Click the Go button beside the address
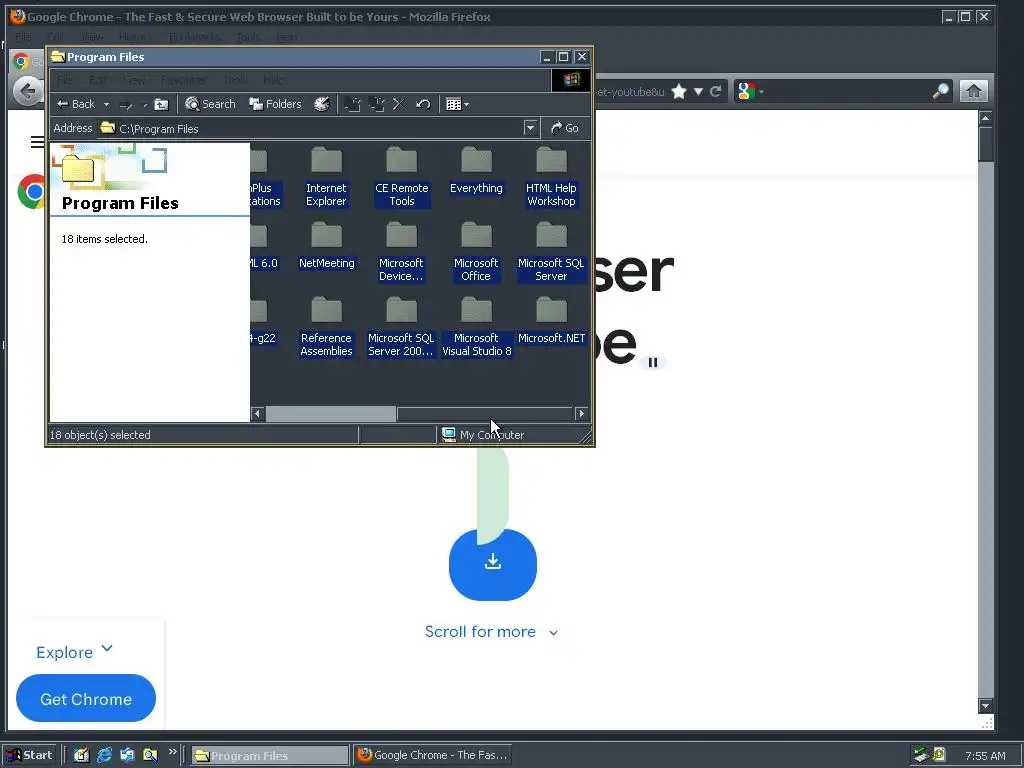Image resolution: width=1024 pixels, height=768 pixels. coord(565,128)
